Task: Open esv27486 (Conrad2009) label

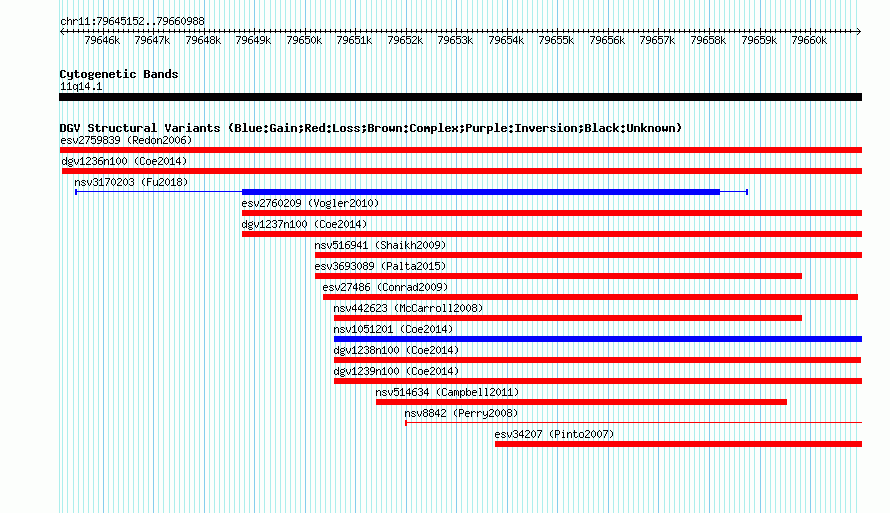Action: click(385, 287)
